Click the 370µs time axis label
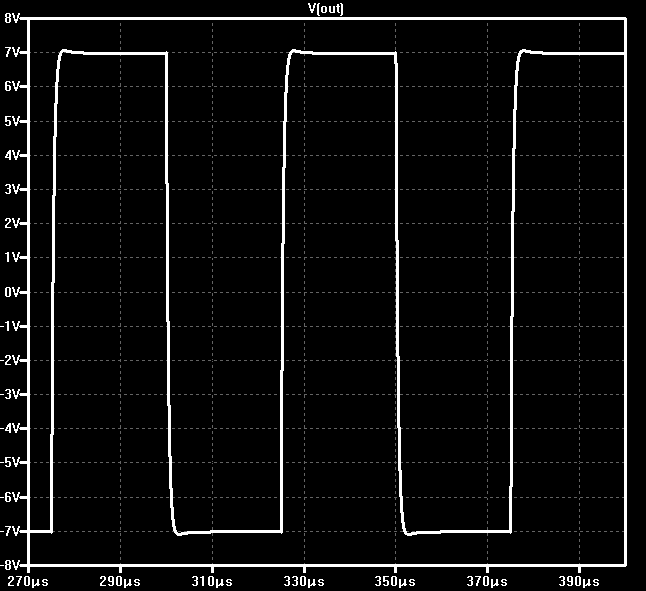 click(487, 582)
